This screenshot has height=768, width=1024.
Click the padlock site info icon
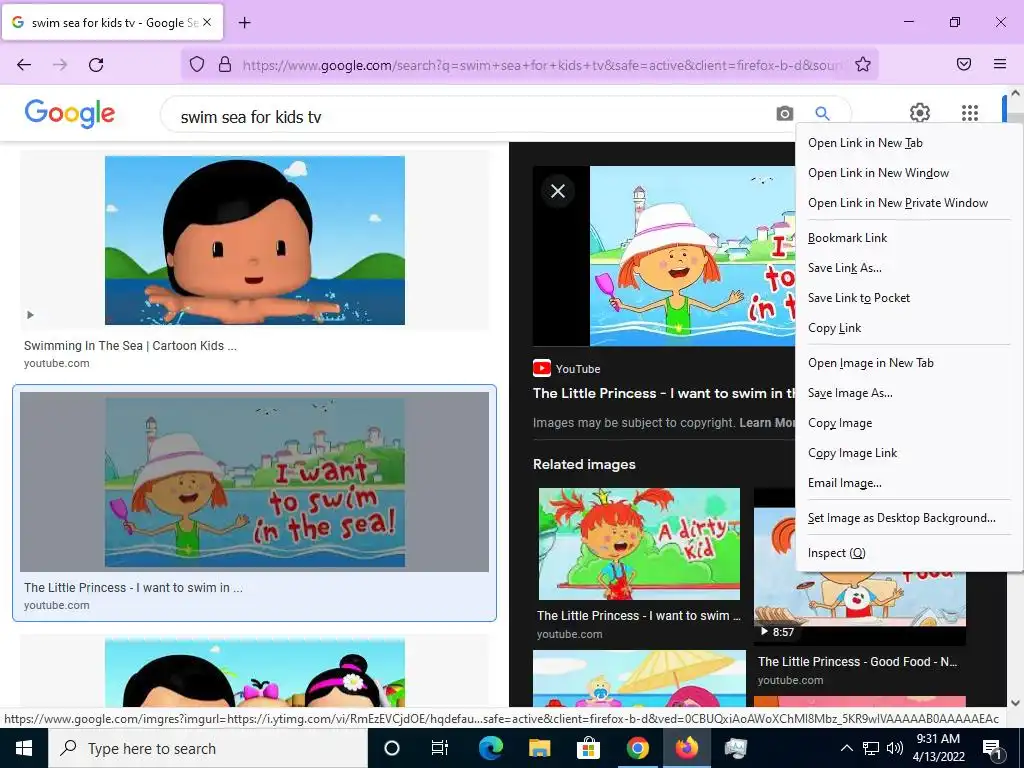(x=225, y=64)
